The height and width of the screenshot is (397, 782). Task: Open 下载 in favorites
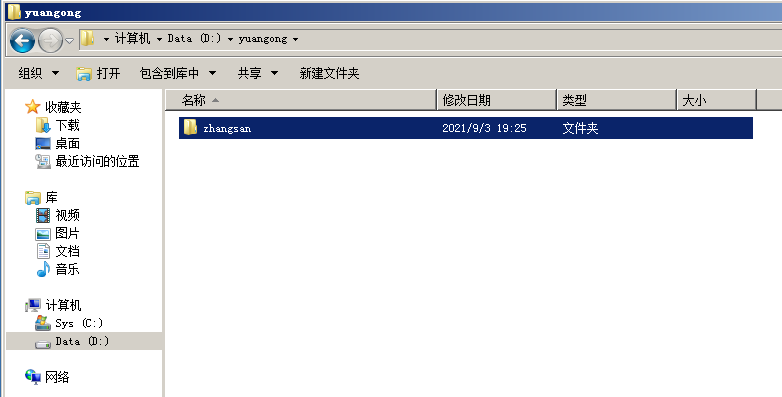[67, 125]
